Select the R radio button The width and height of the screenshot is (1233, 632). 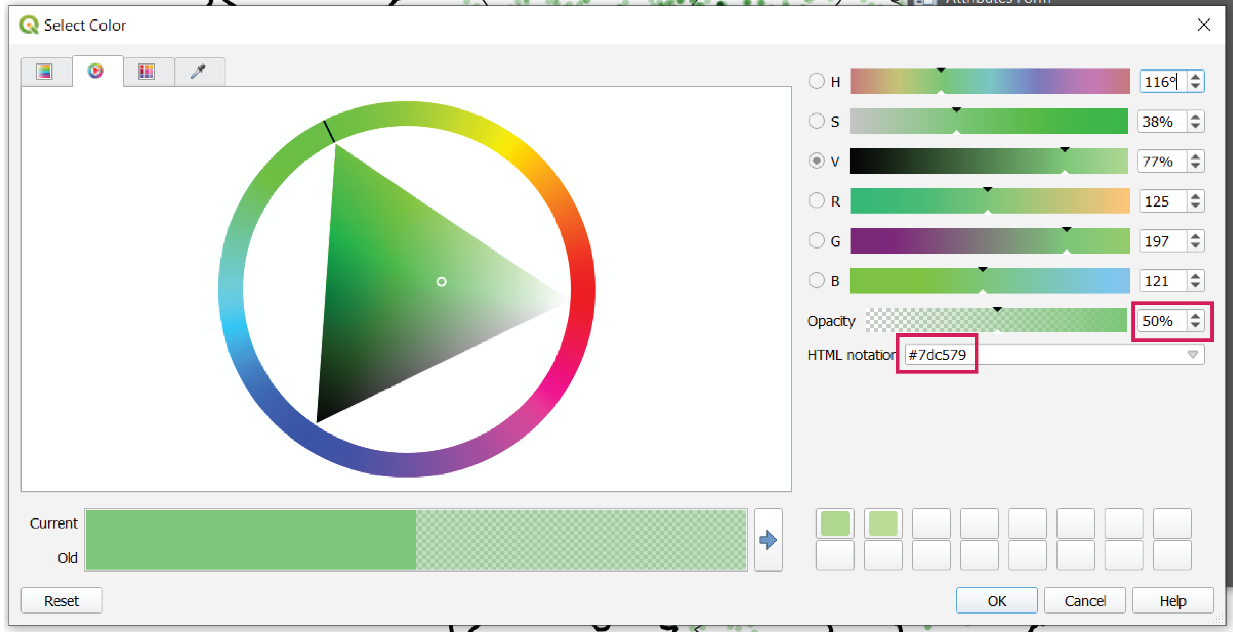(817, 201)
